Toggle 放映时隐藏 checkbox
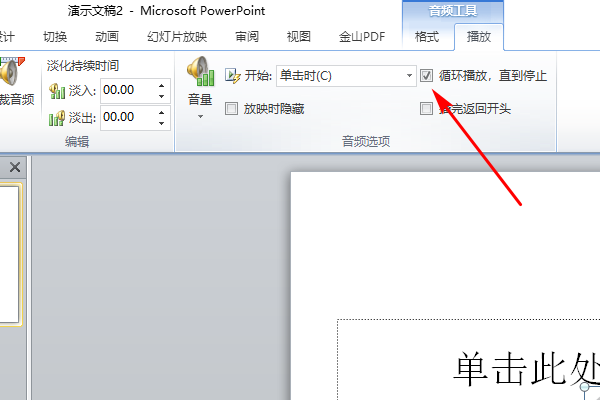The image size is (600, 400). 231,109
